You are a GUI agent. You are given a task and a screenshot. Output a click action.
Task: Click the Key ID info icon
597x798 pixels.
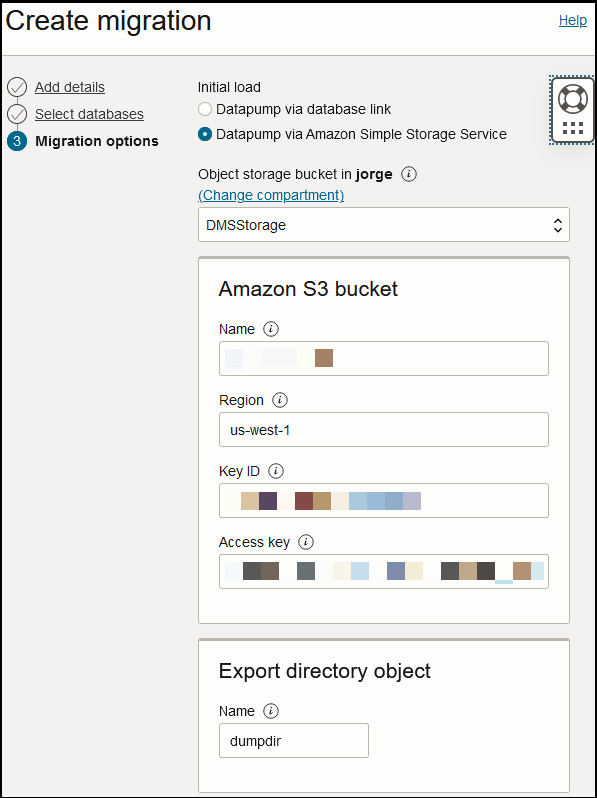click(276, 471)
